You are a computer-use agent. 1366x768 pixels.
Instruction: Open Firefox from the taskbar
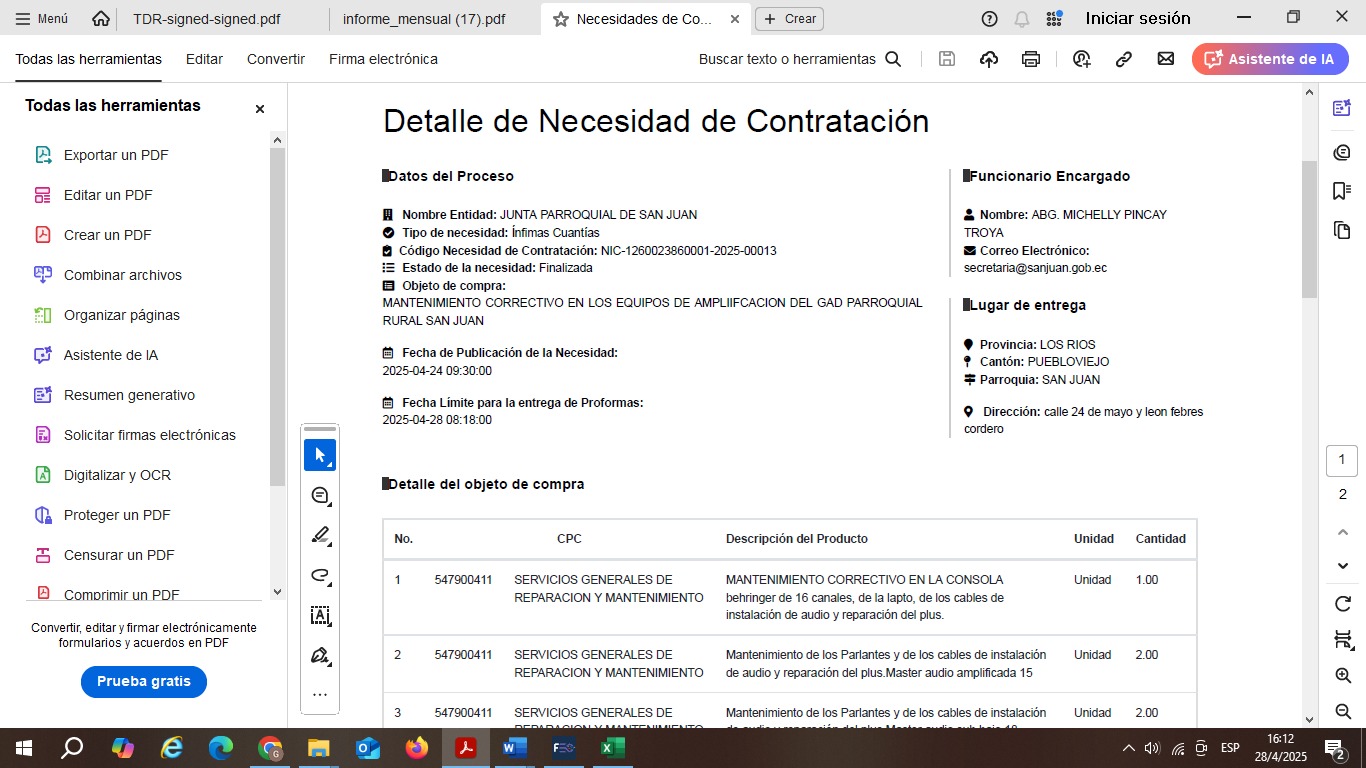coord(417,748)
